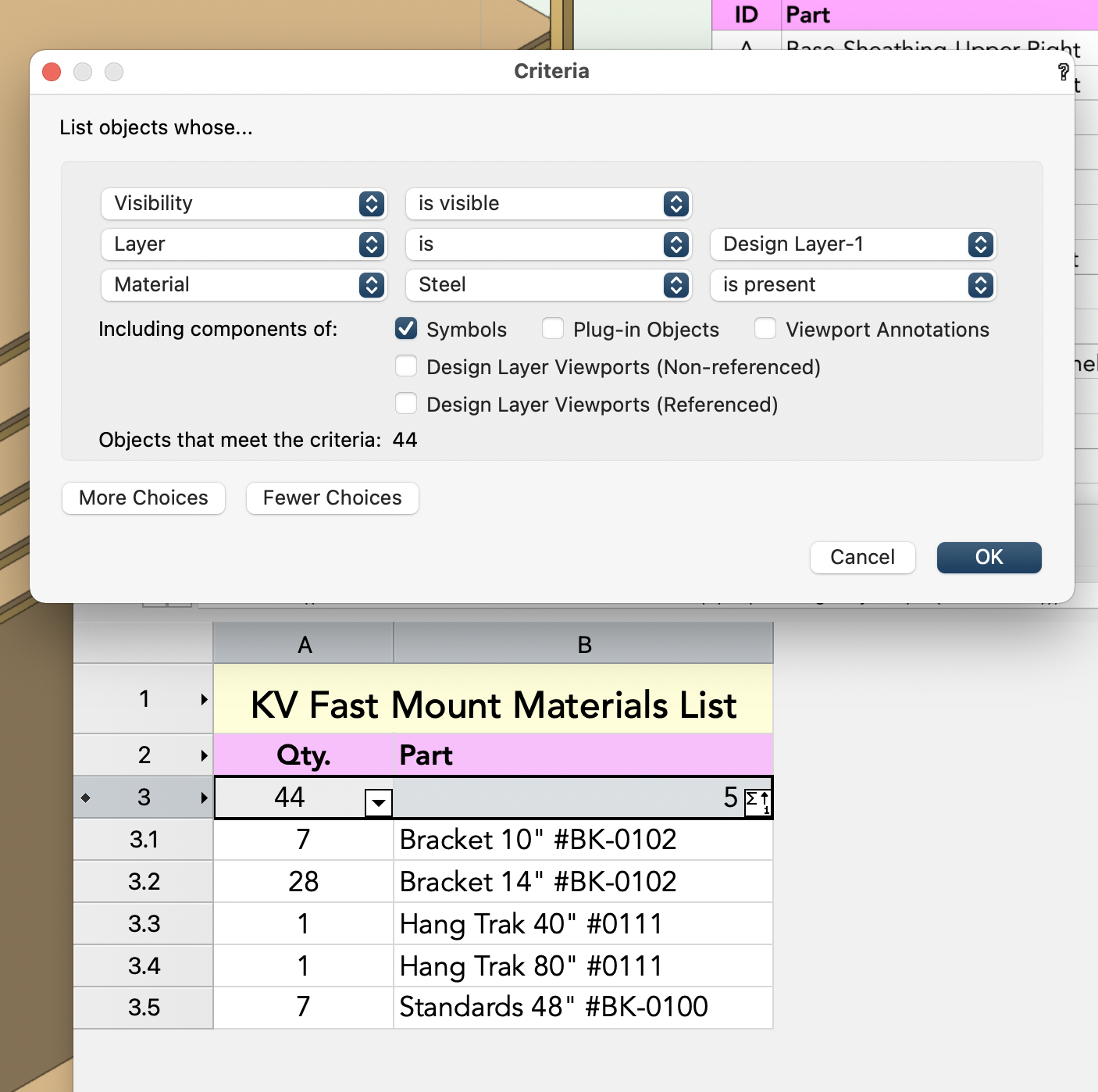Expand row 3 disclosure triangle
Viewport: 1098px width, 1092px height.
(x=204, y=798)
